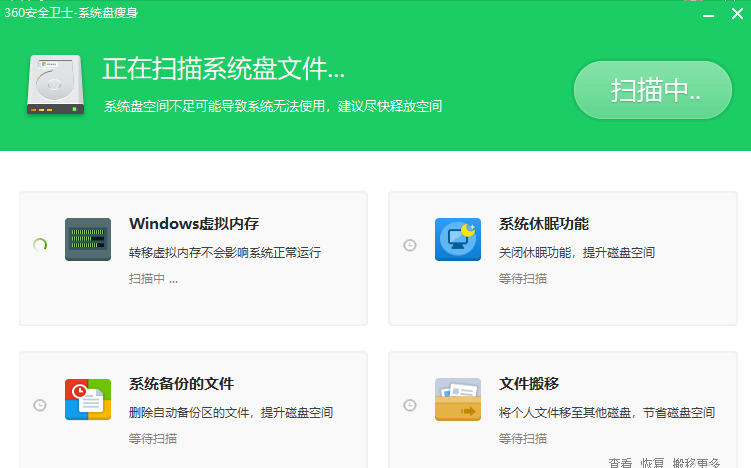Image resolution: width=751 pixels, height=468 pixels.
Task: Click the spinning loader beside Windows虚拟内存
Action: [40, 245]
